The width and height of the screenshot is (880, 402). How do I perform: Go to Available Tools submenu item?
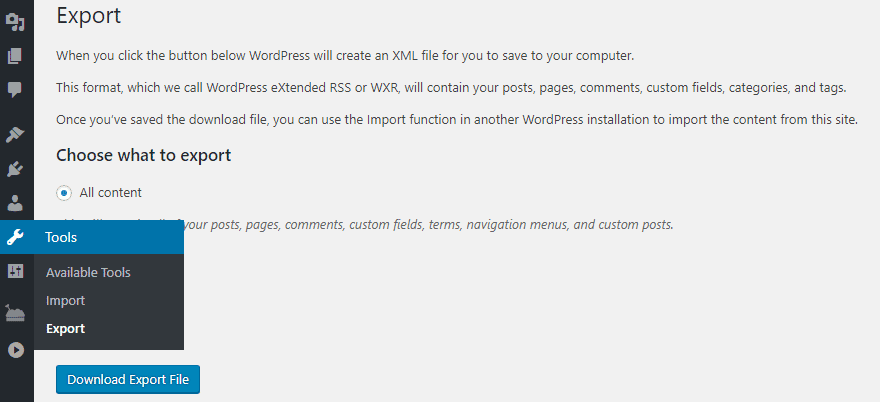coord(88,273)
